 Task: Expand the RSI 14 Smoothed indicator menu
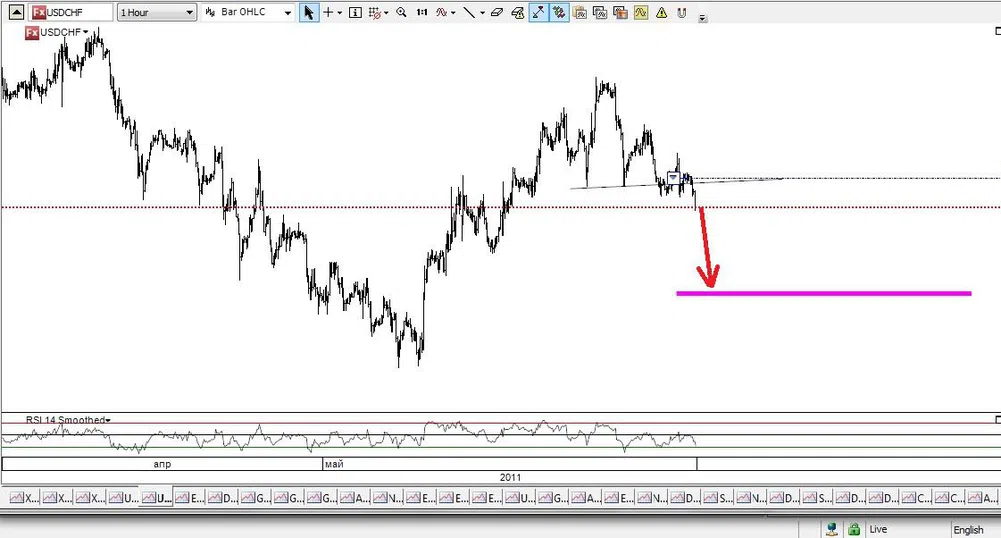pyautogui.click(x=108, y=420)
